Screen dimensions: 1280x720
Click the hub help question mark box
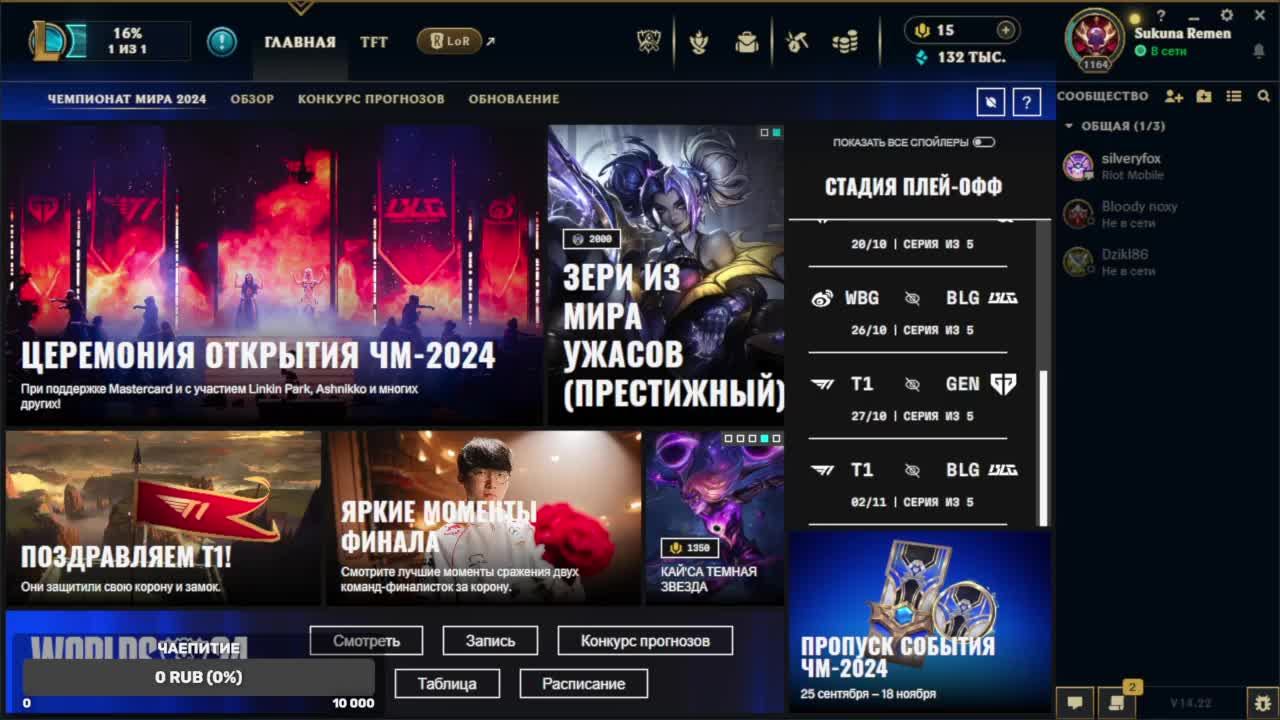pos(1027,102)
